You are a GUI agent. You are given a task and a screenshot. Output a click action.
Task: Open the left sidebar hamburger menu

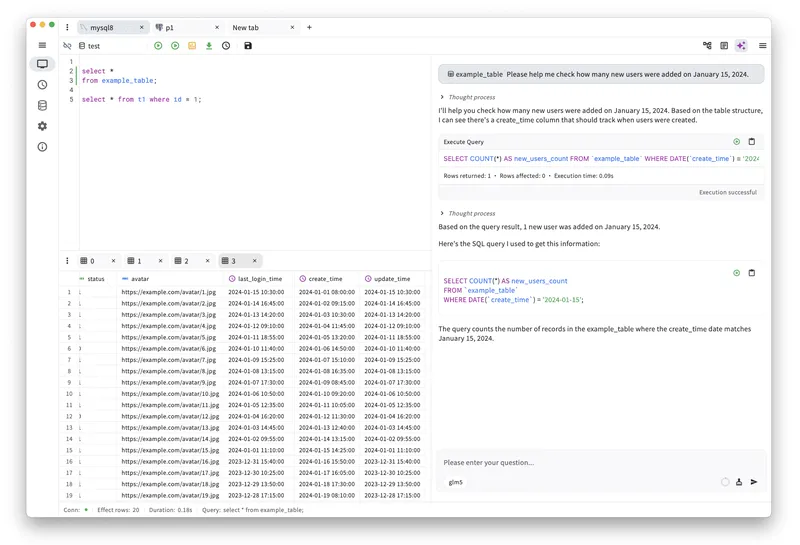coord(42,45)
